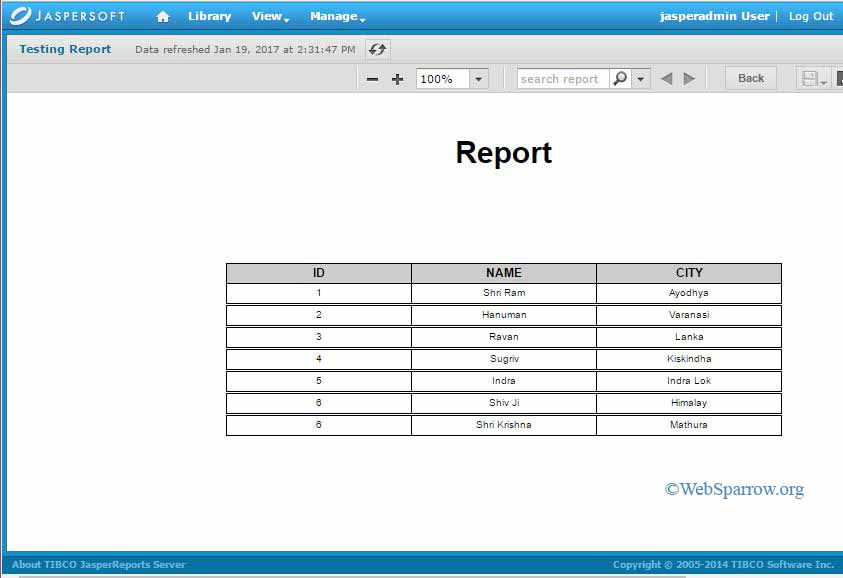This screenshot has height=578, width=843.
Task: Expand the Manage menu
Action: pos(334,16)
